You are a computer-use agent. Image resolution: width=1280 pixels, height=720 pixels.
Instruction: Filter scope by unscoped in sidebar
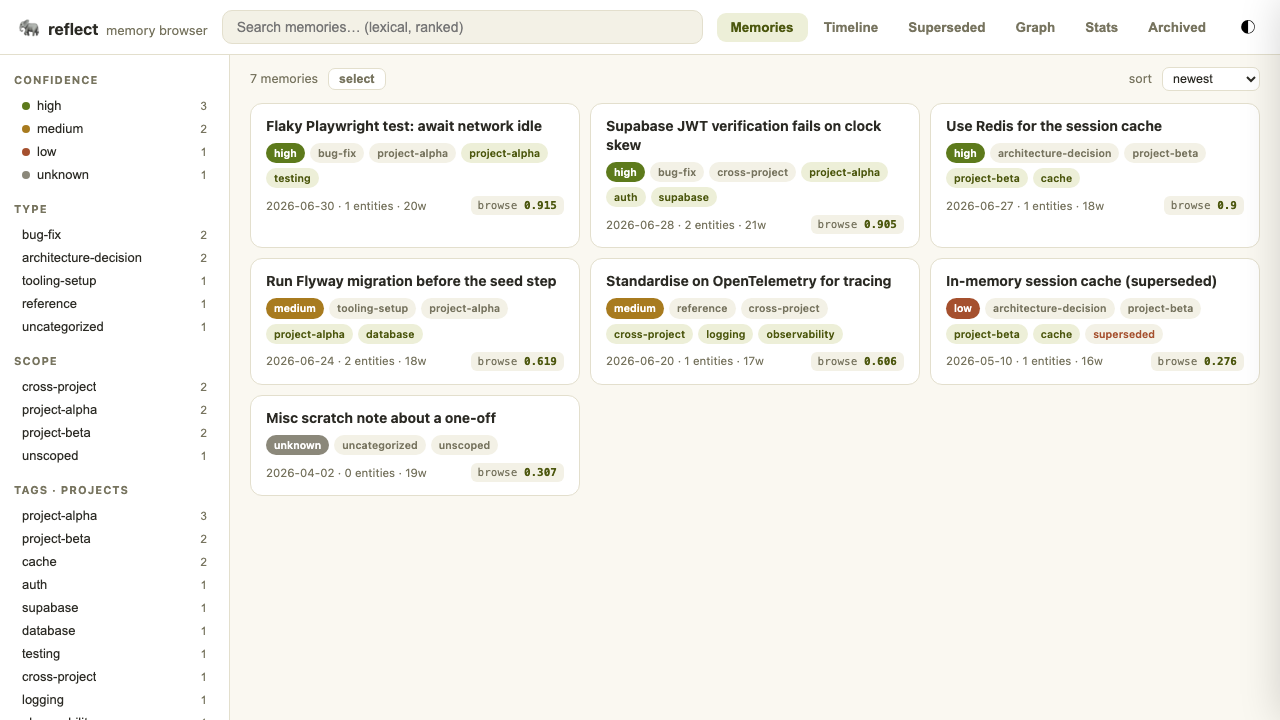point(114,456)
